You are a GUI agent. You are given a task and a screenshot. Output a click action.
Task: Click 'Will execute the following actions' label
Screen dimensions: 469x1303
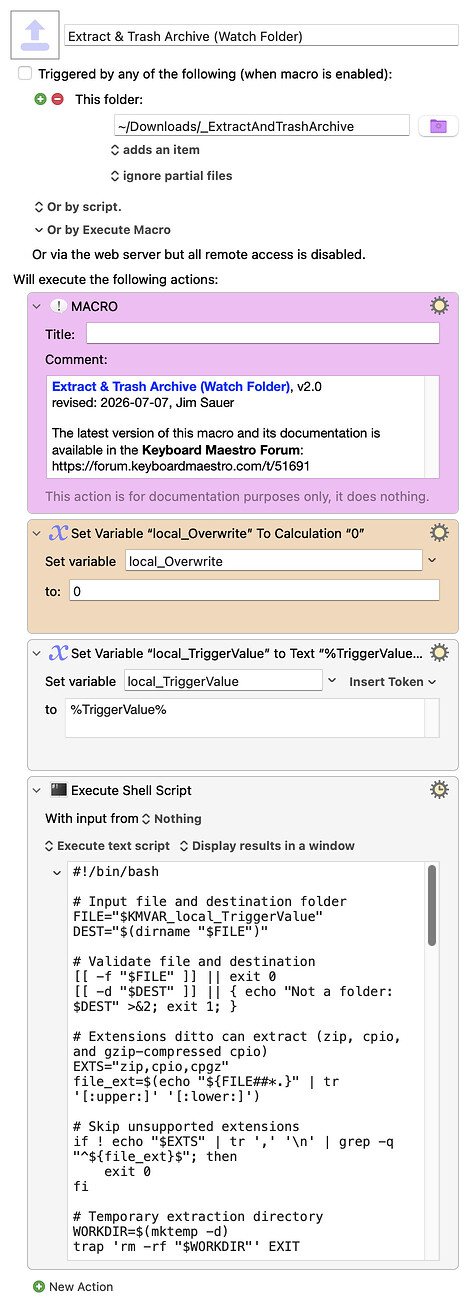click(115, 278)
